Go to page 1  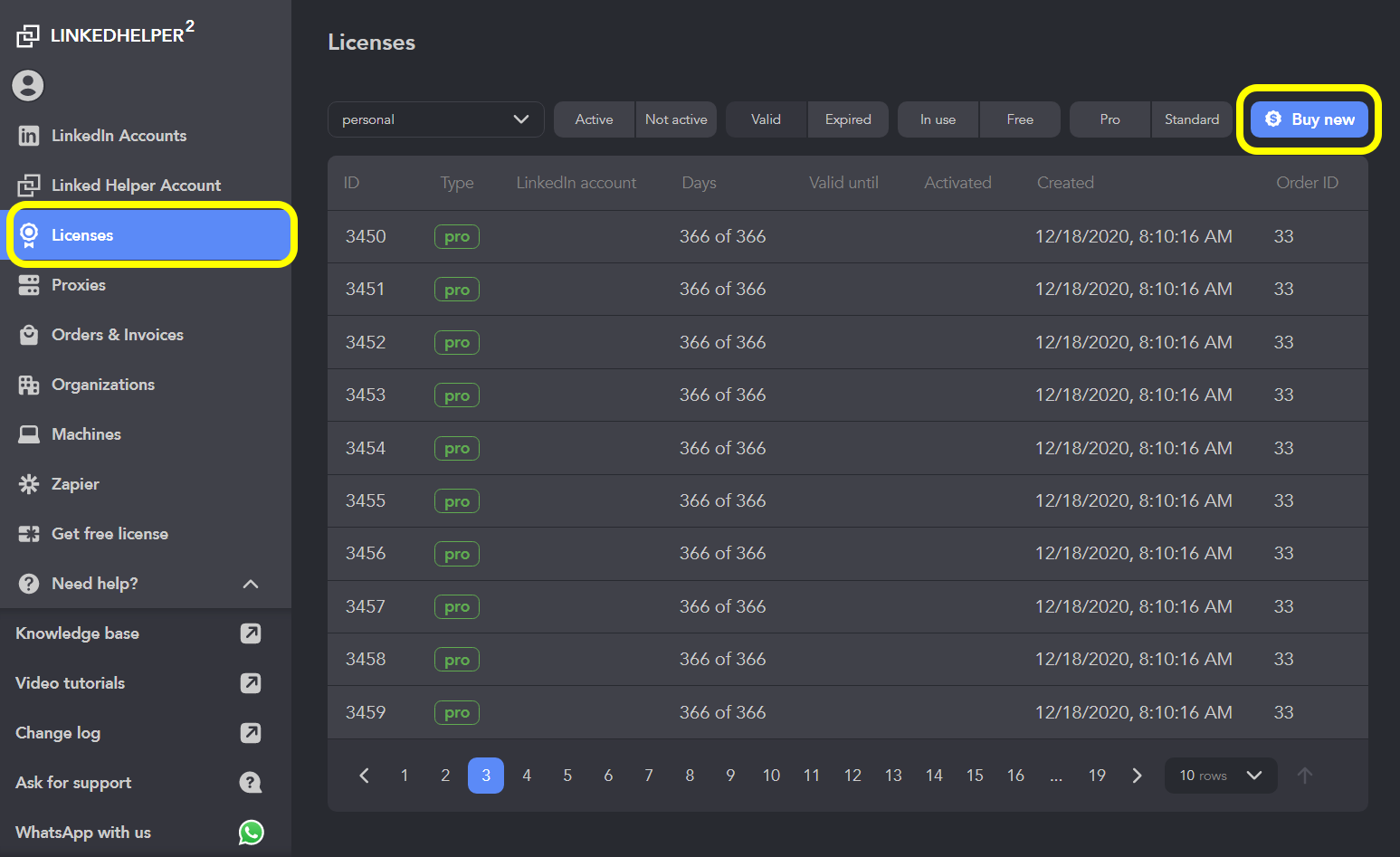click(x=405, y=776)
